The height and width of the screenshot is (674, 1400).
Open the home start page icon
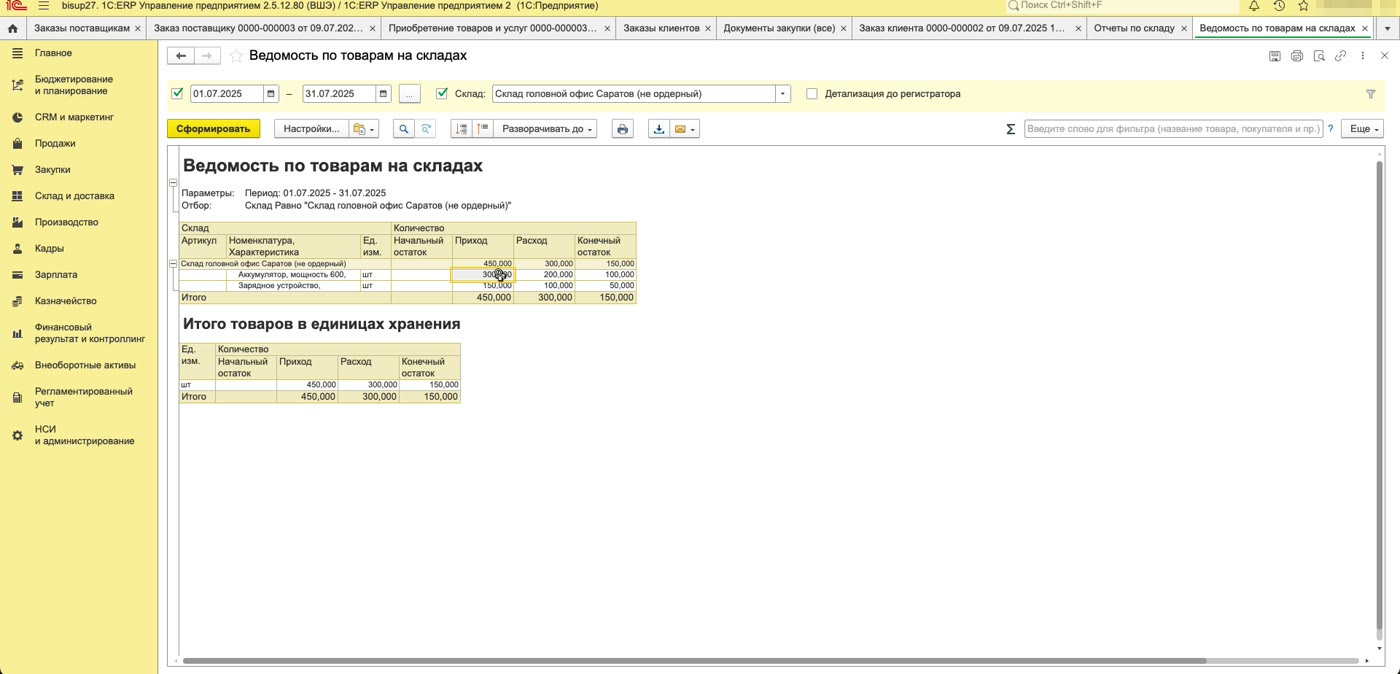coord(13,29)
